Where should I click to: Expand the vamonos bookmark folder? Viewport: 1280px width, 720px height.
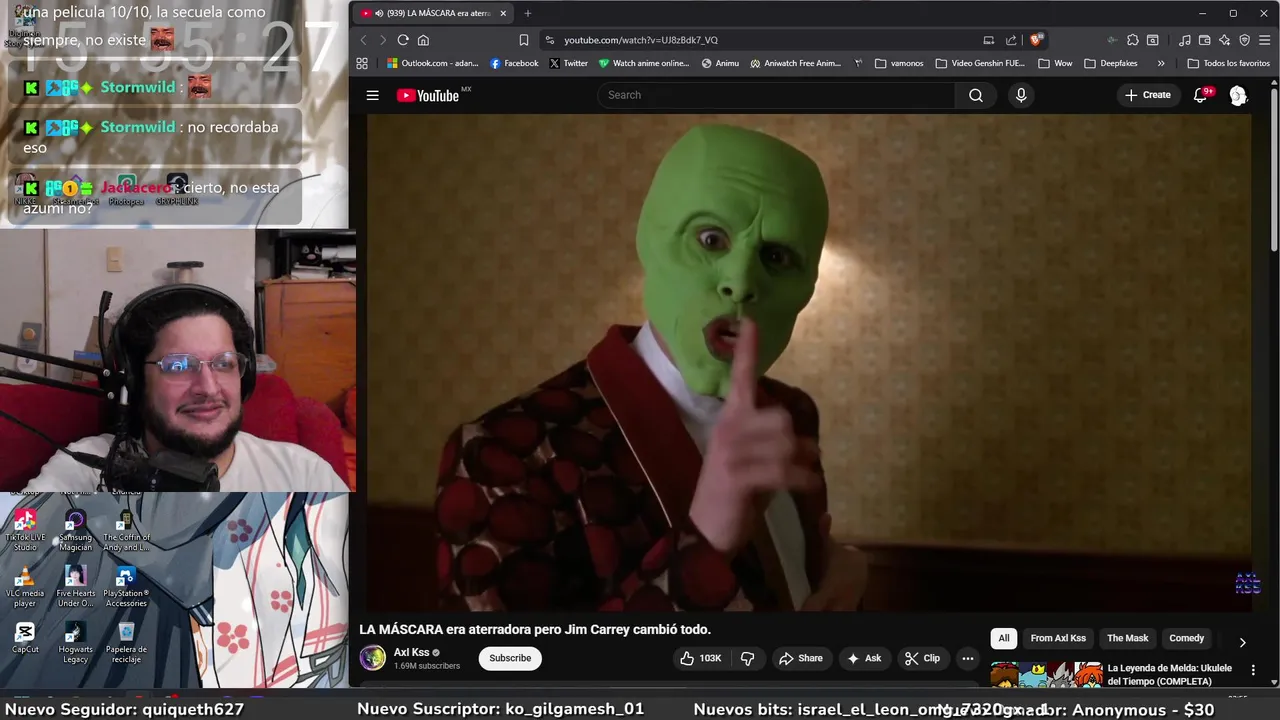[x=899, y=63]
